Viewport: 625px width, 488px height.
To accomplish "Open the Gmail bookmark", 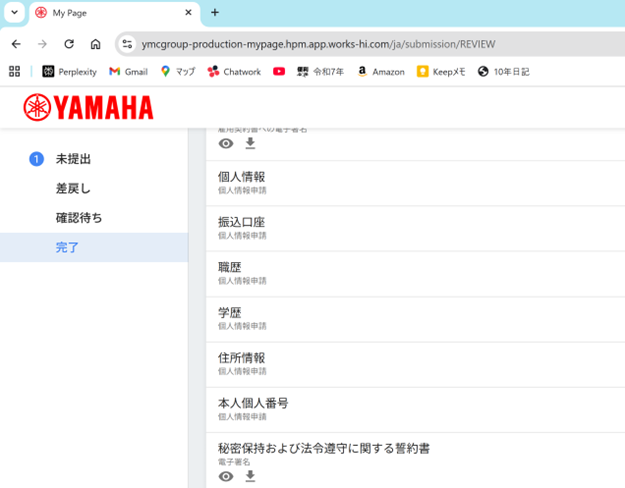I will [128, 72].
